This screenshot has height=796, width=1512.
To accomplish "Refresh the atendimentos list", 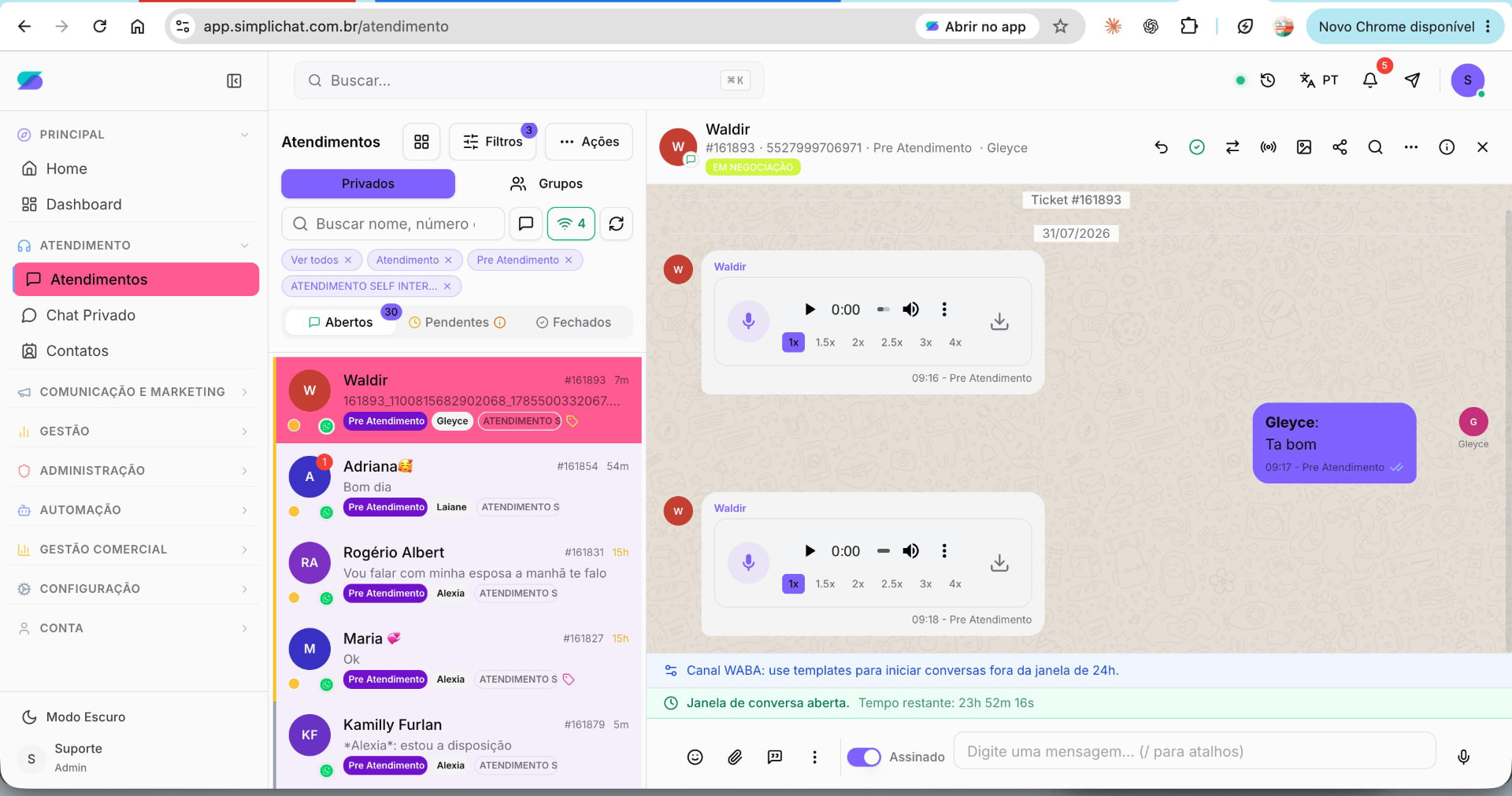I will tap(617, 224).
